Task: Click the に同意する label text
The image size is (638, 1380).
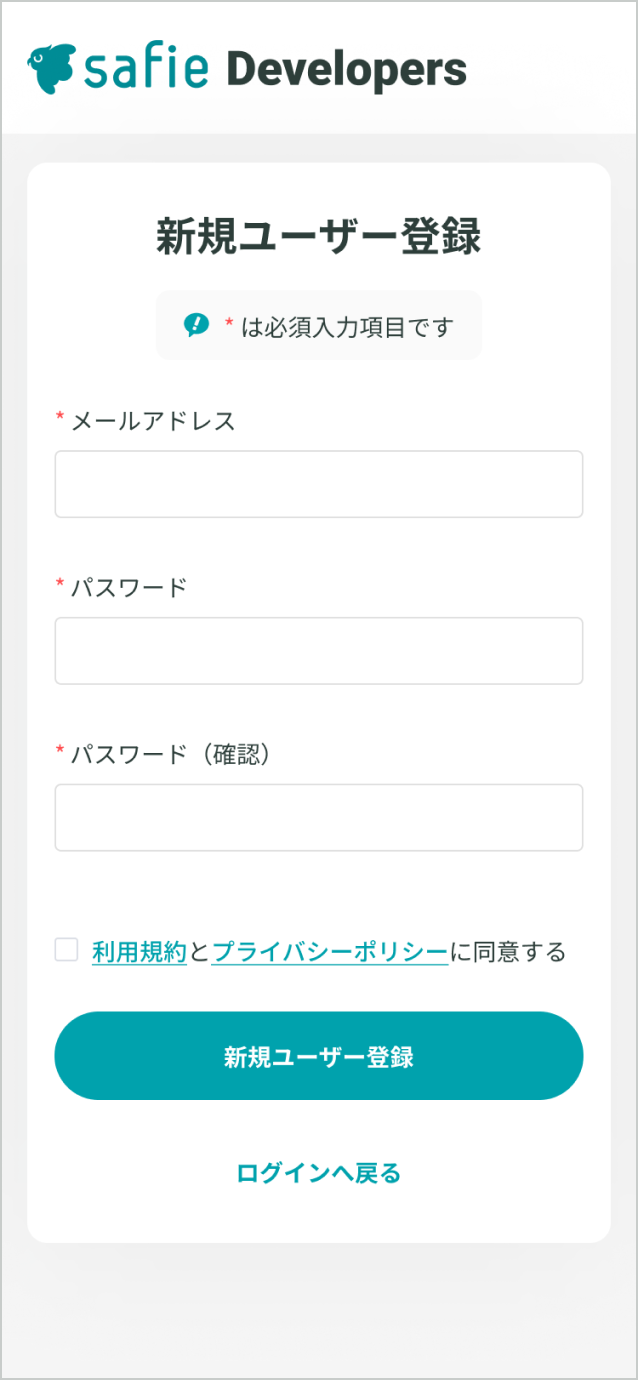Action: 508,952
